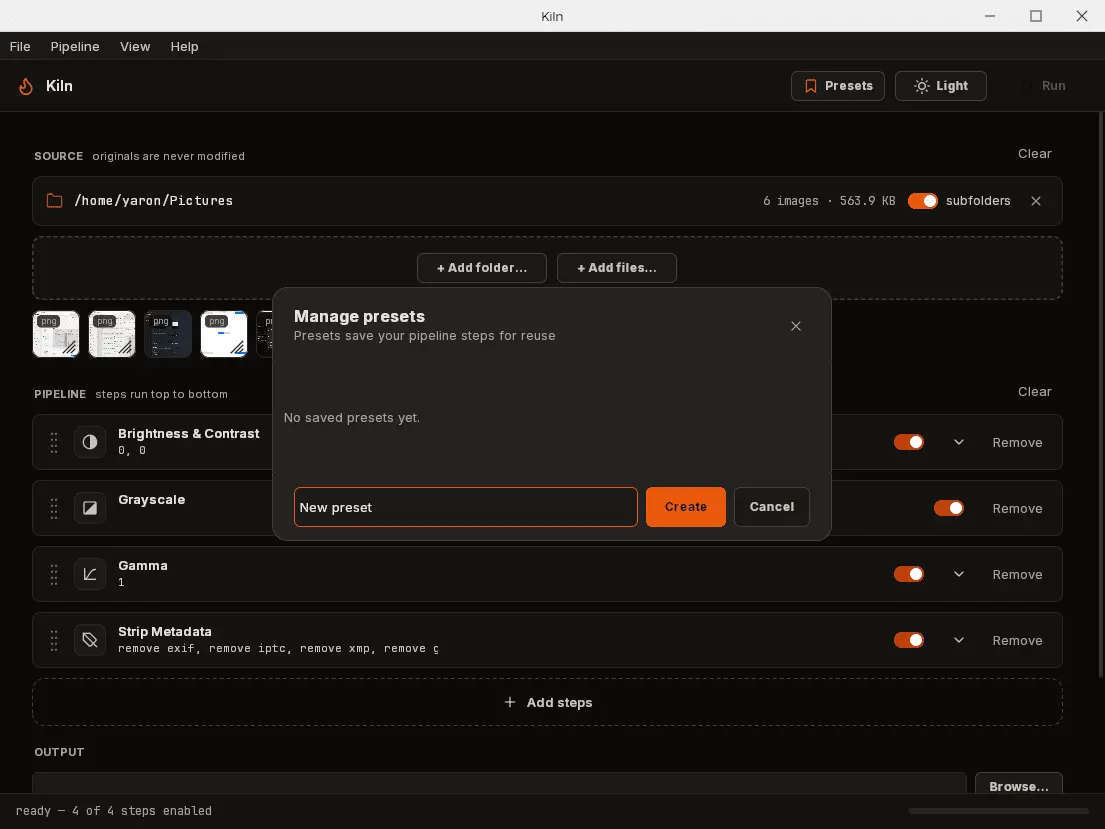The height and width of the screenshot is (829, 1105).
Task: Clear the source list
Action: tap(1035, 154)
